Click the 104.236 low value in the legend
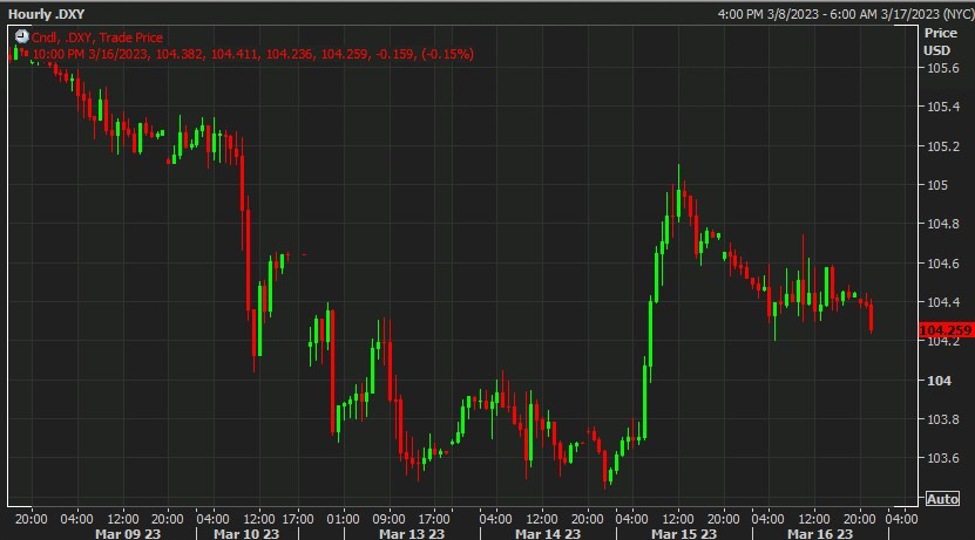Image resolution: width=975 pixels, height=540 pixels. 291,55
